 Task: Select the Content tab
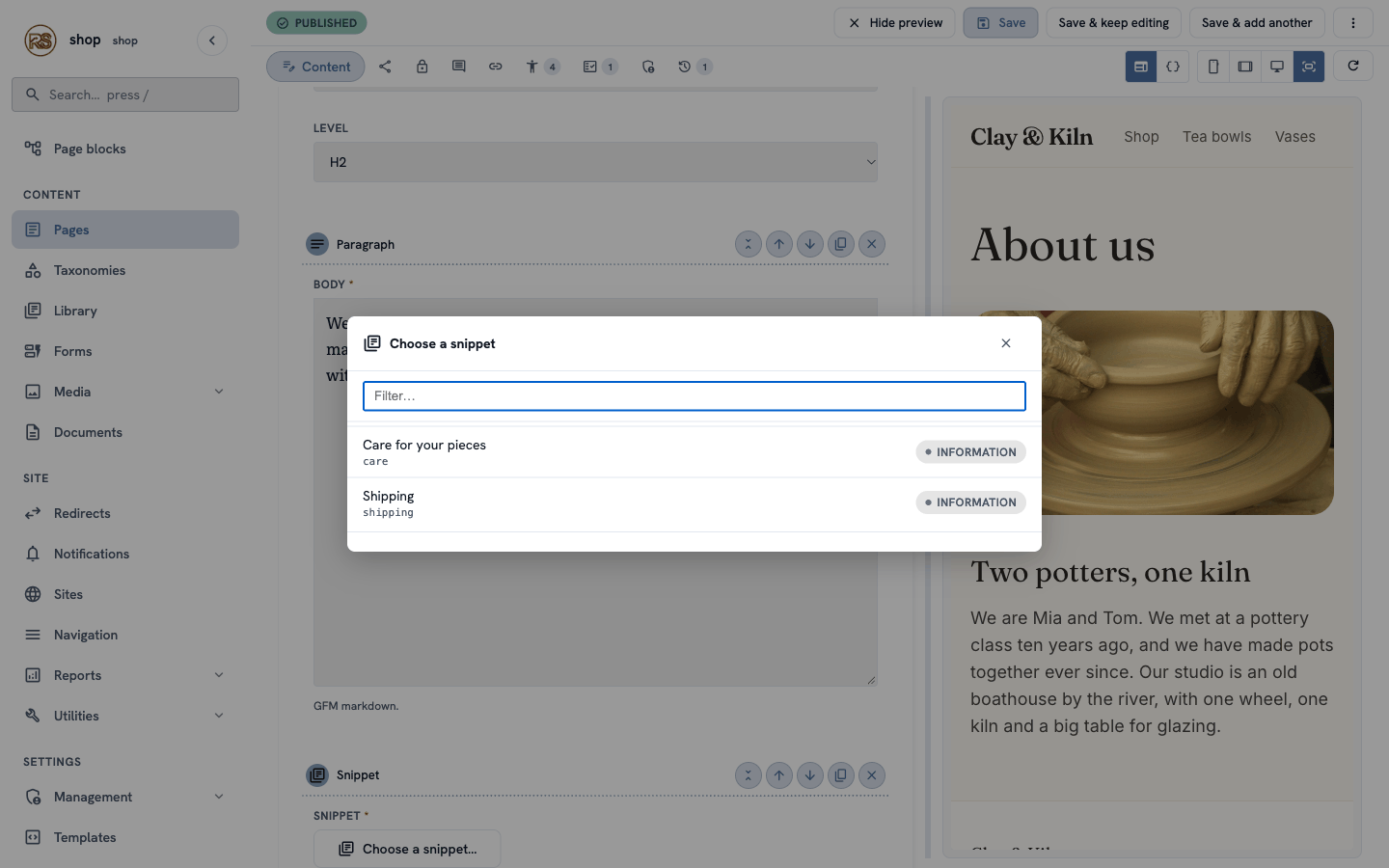point(315,67)
